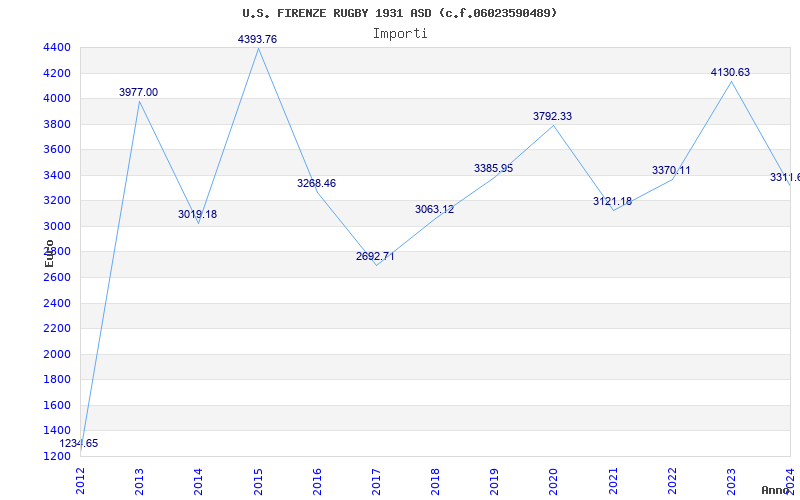Click the 3200 y-axis tick label
Screen dimensions: 800x500
(57, 201)
